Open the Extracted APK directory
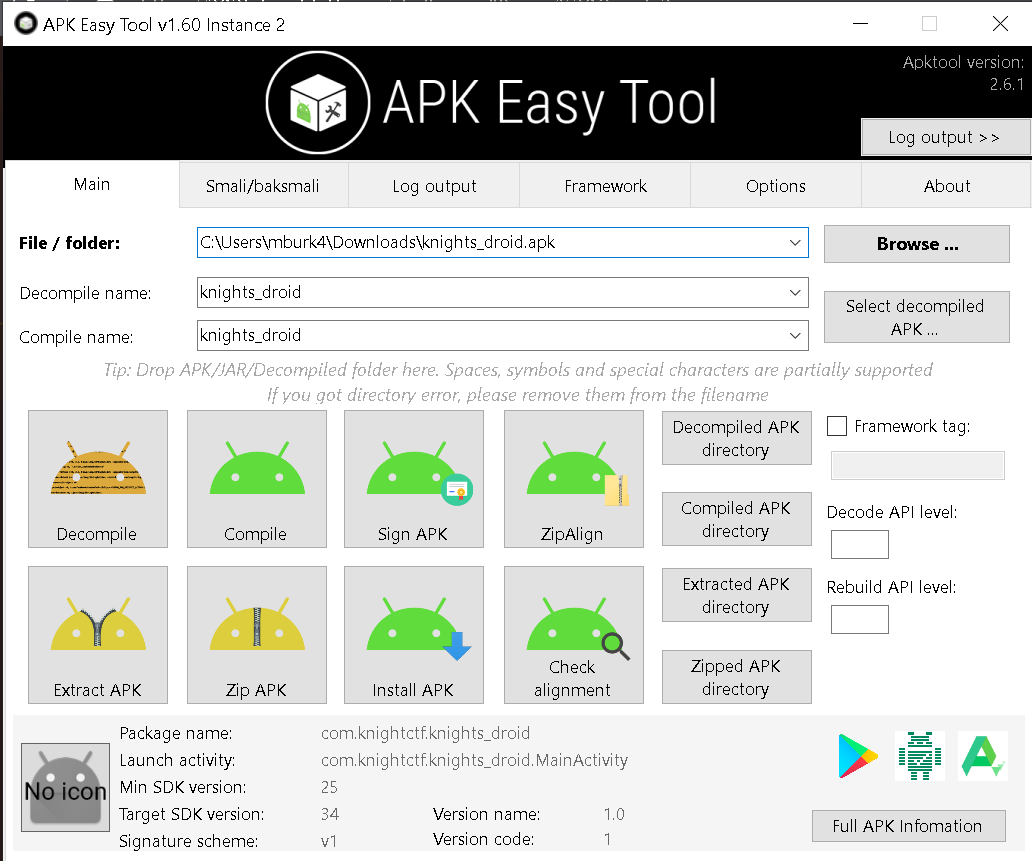This screenshot has width=1032, height=861. tap(736, 595)
